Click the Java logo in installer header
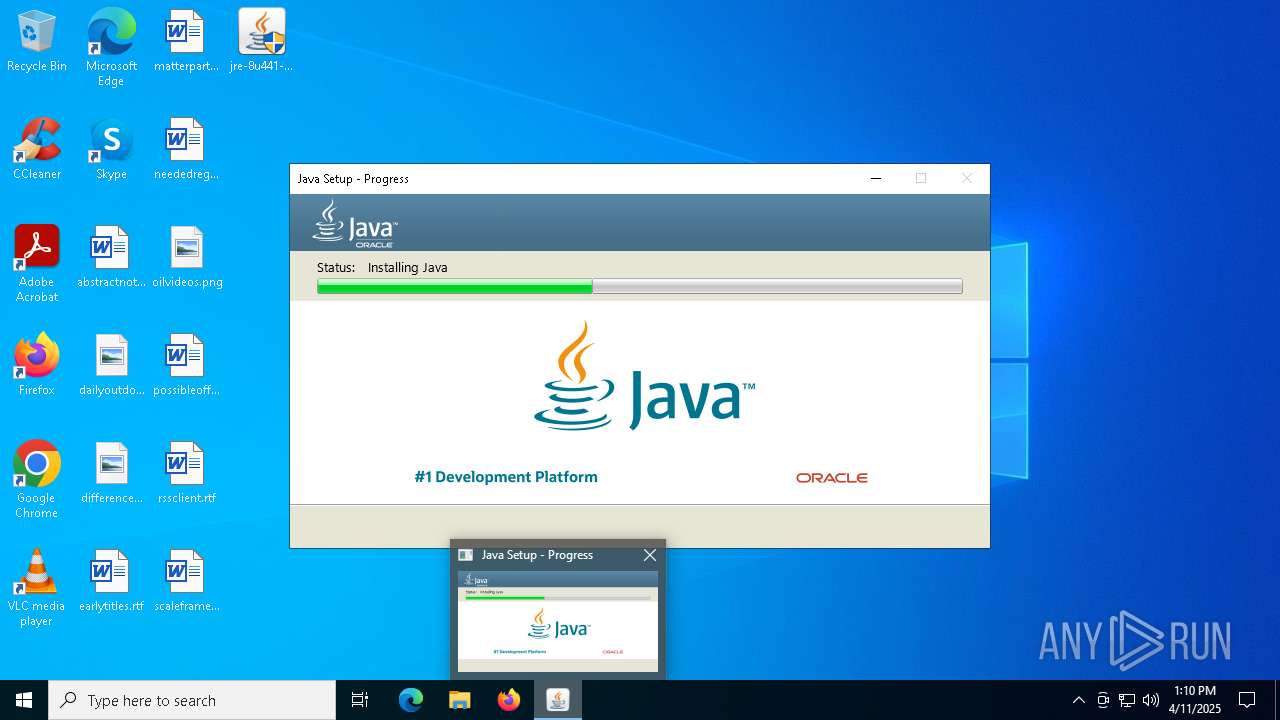Screen dimensions: 1280x720 click(355, 223)
